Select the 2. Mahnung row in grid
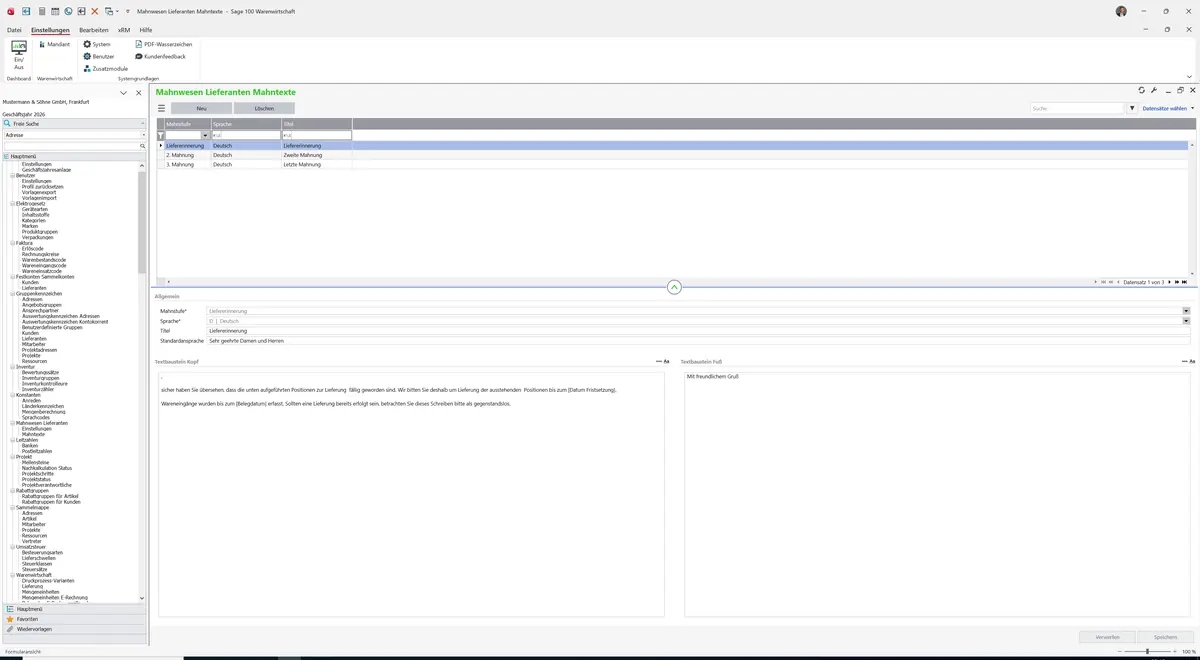Viewport: 1200px width, 660px height. (x=672, y=155)
